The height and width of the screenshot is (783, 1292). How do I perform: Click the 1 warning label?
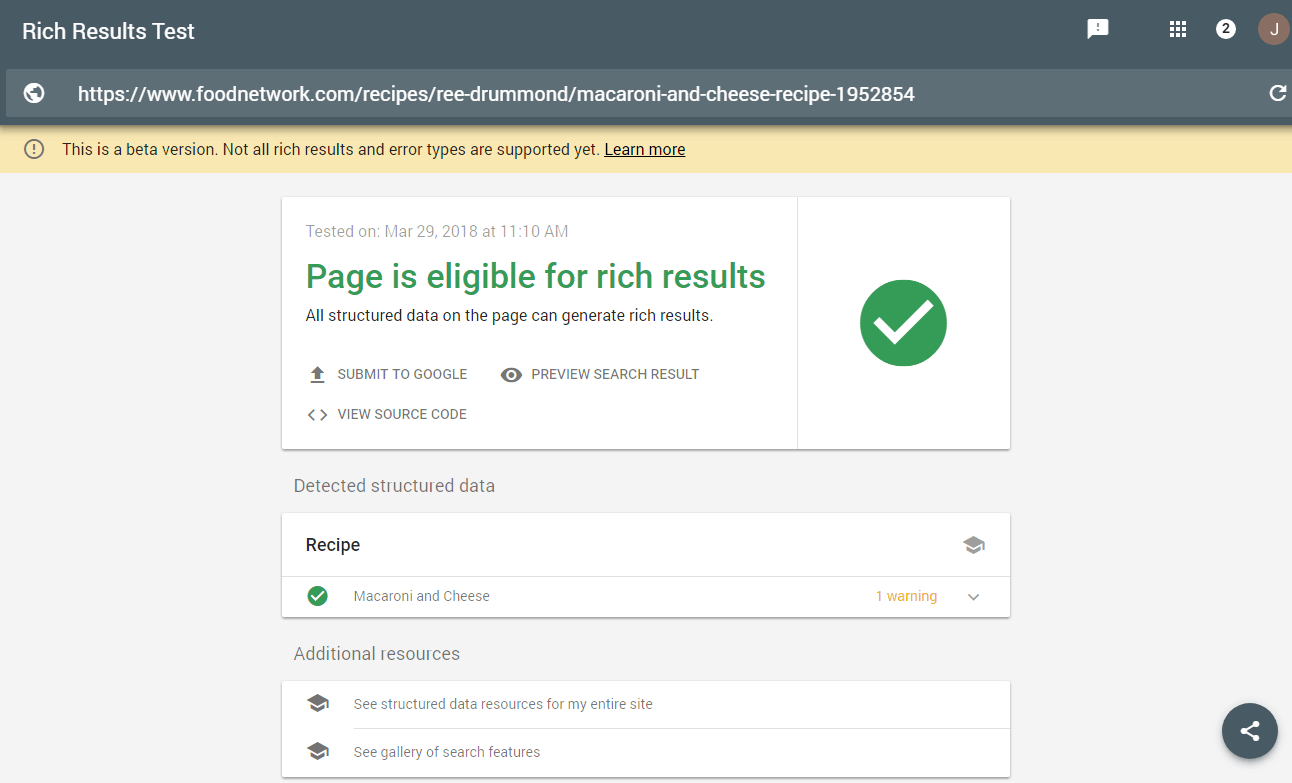906,596
